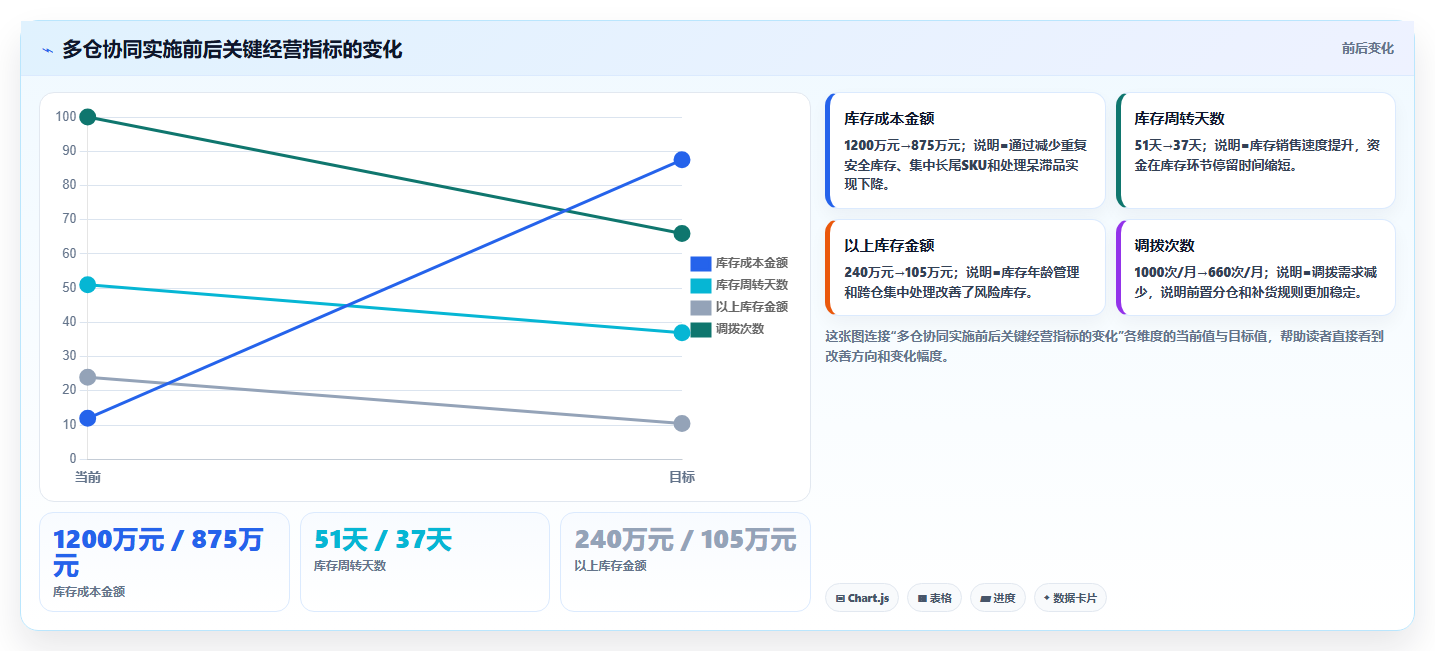
Task: Click the cyan data point at 目标 value 37
Action: pyautogui.click(x=682, y=333)
